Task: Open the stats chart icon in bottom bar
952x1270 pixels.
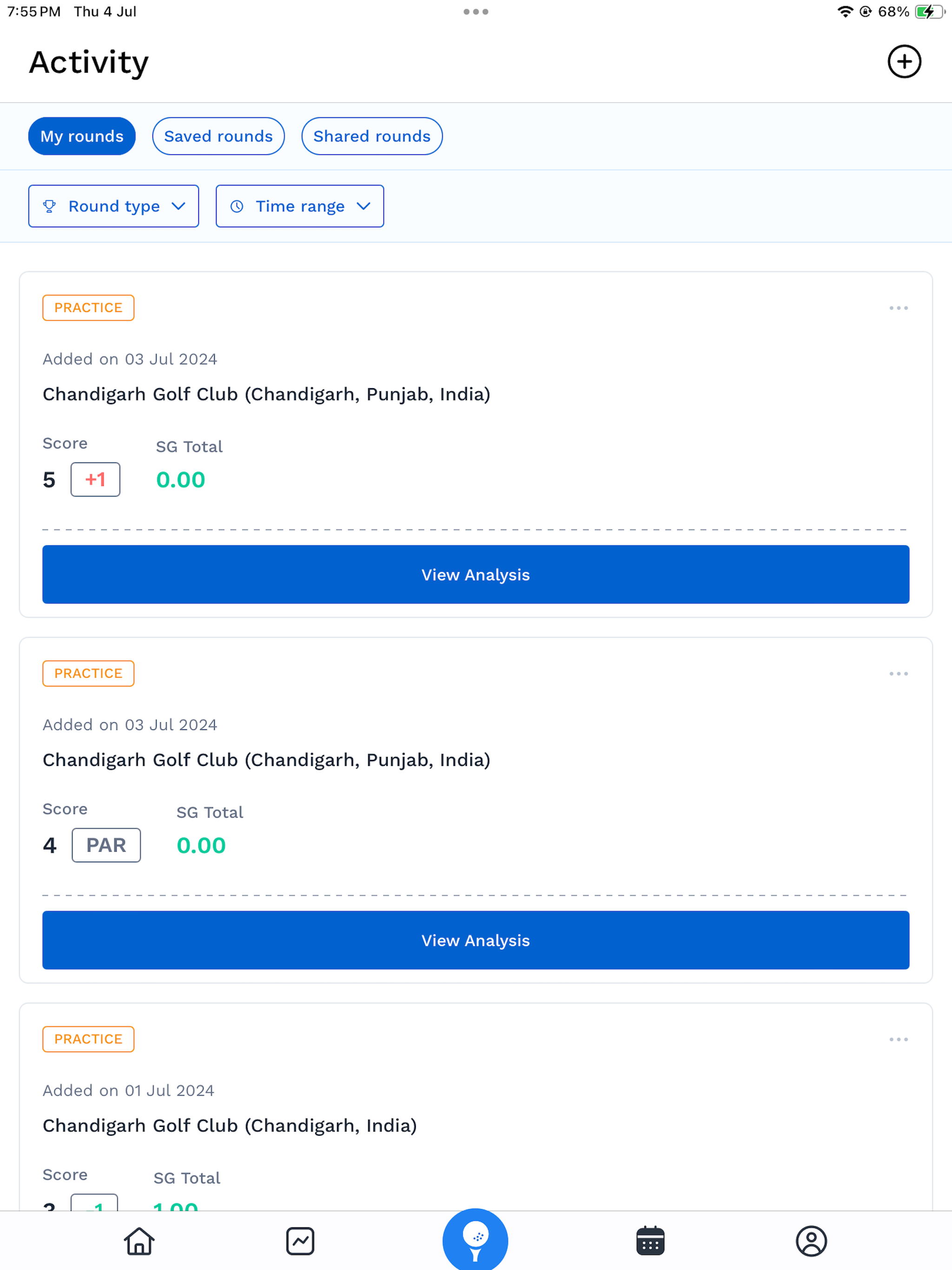Action: pyautogui.click(x=300, y=1241)
